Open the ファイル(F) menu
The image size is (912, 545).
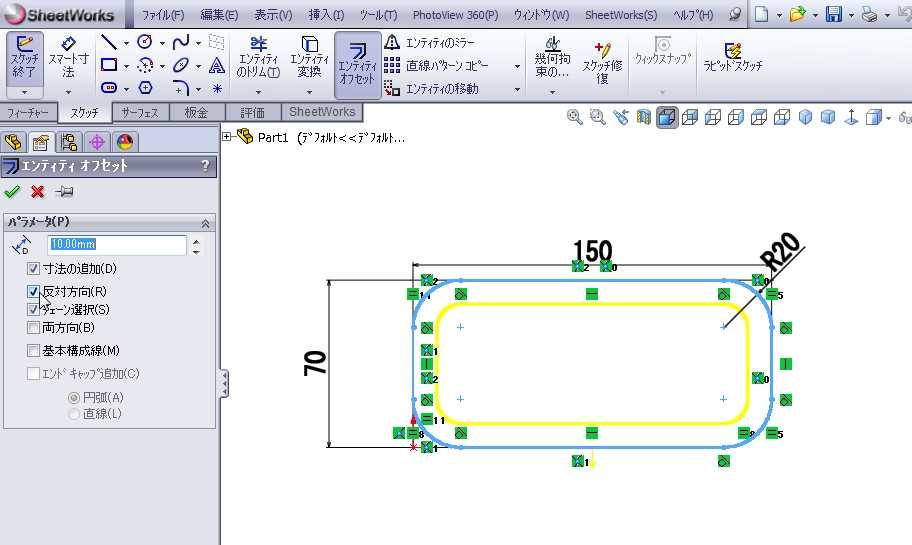click(162, 15)
